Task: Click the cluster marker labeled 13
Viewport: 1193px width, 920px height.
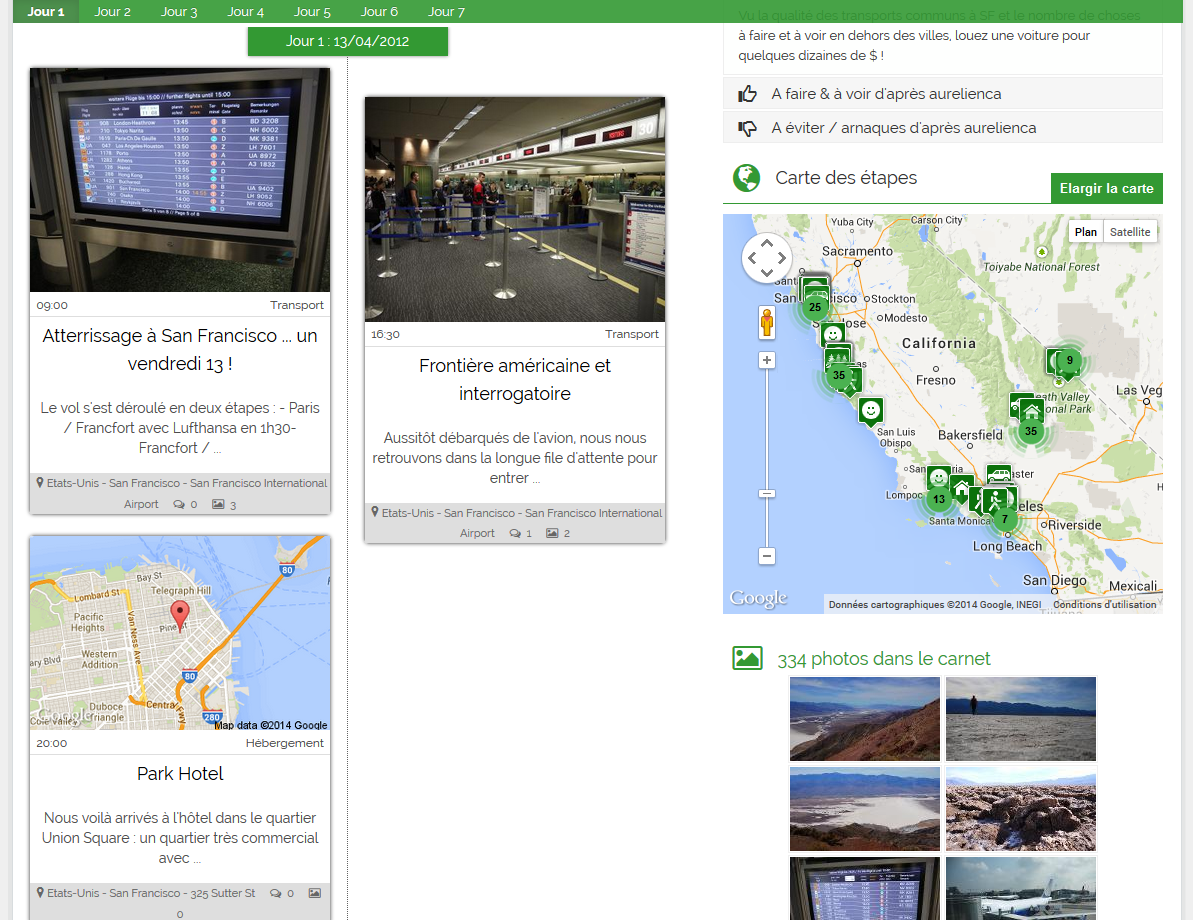Action: tap(938, 499)
